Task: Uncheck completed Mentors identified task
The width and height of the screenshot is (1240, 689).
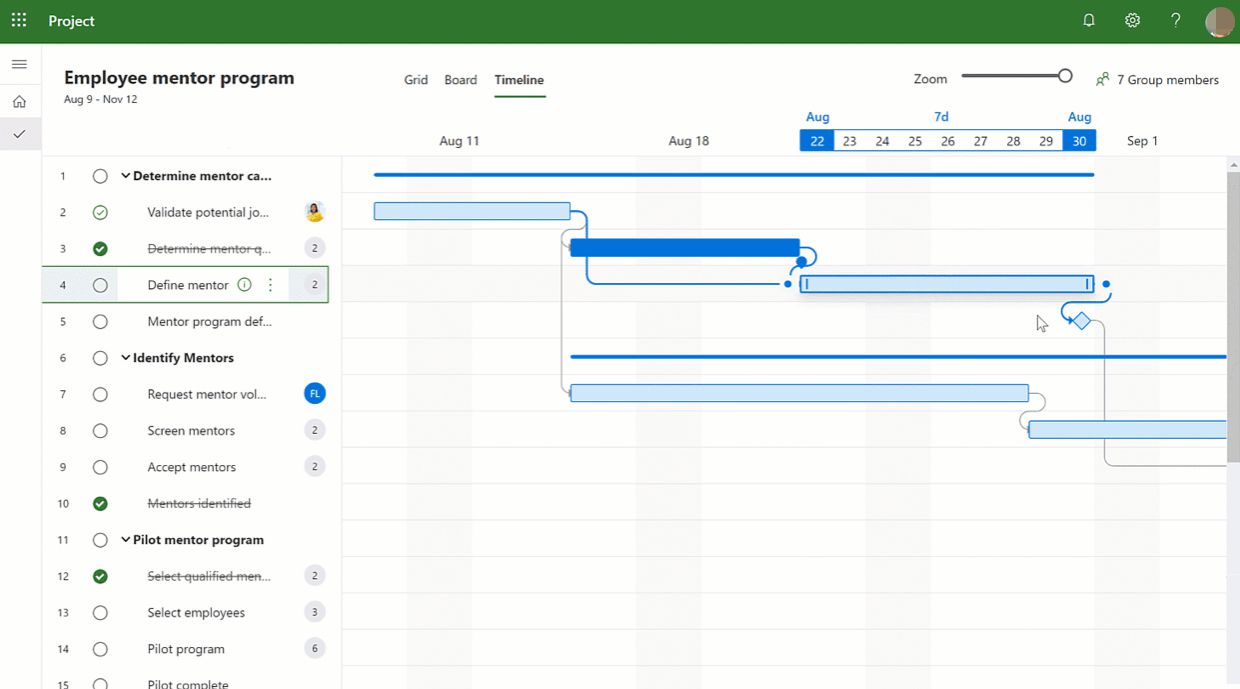Action: click(100, 504)
